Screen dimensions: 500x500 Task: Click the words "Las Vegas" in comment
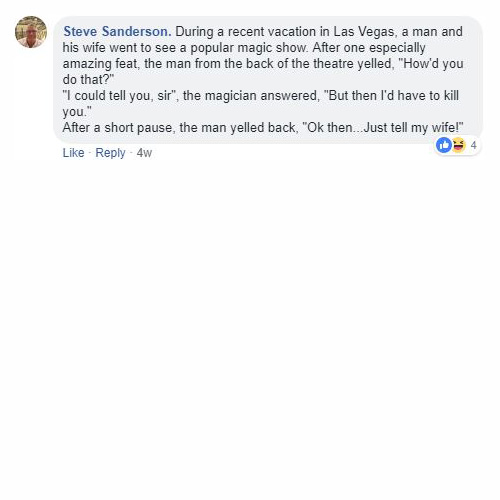364,32
